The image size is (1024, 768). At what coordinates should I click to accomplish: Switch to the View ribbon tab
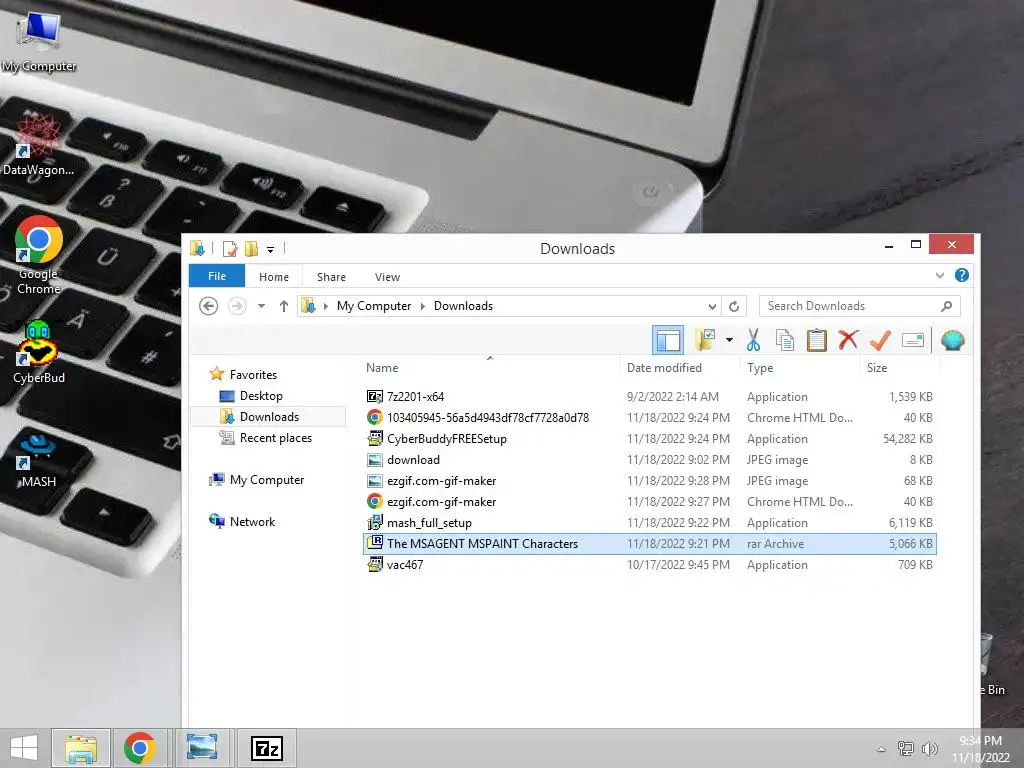[387, 277]
